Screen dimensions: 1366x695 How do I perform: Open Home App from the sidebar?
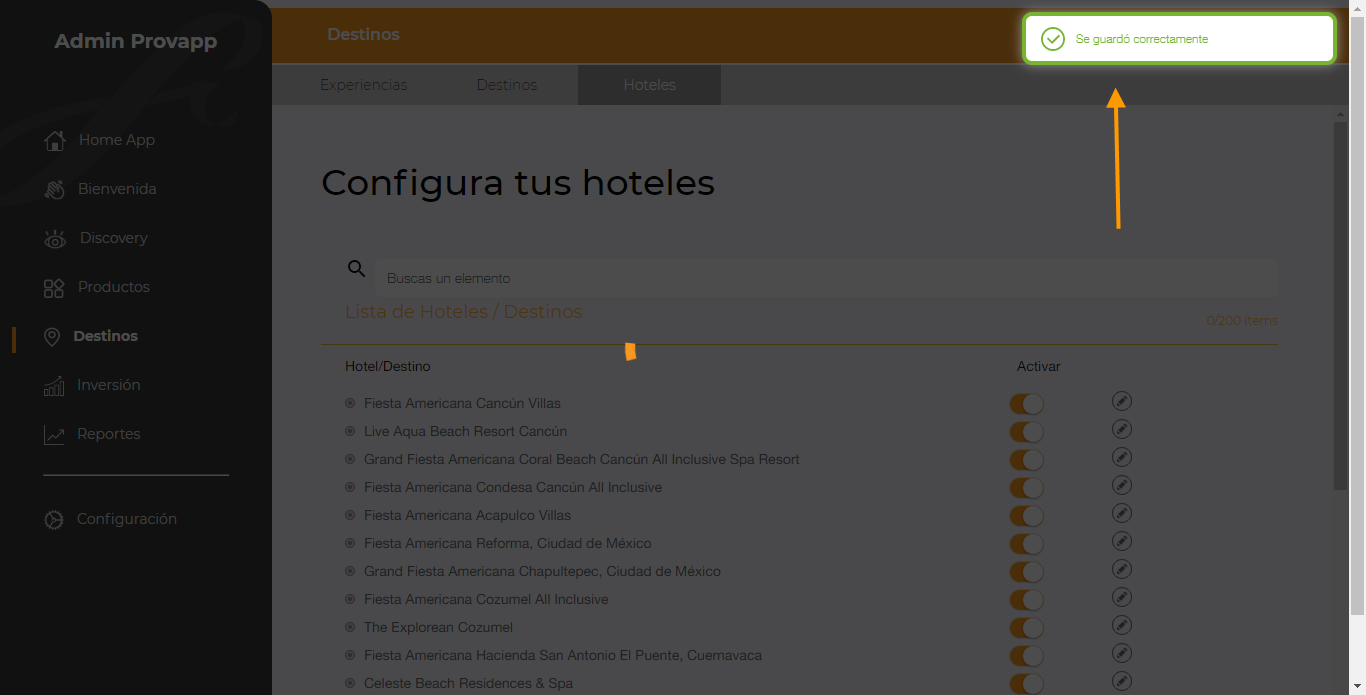tap(99, 140)
